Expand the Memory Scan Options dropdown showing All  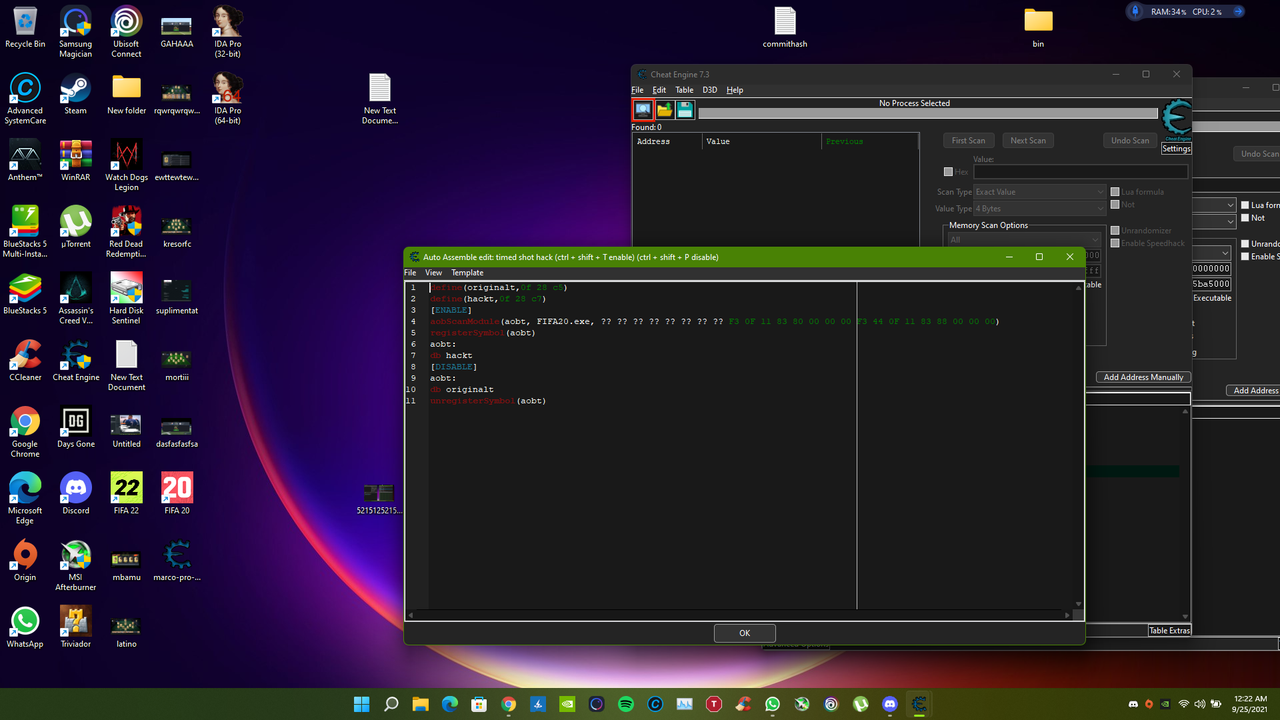pos(1023,240)
